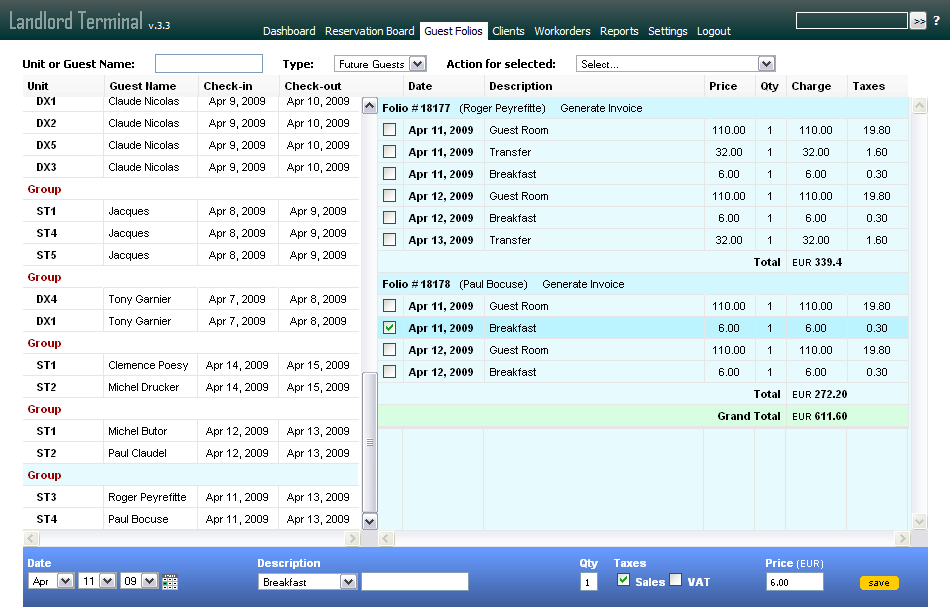Open help via the question mark icon
The image size is (950, 613).
[937, 20]
